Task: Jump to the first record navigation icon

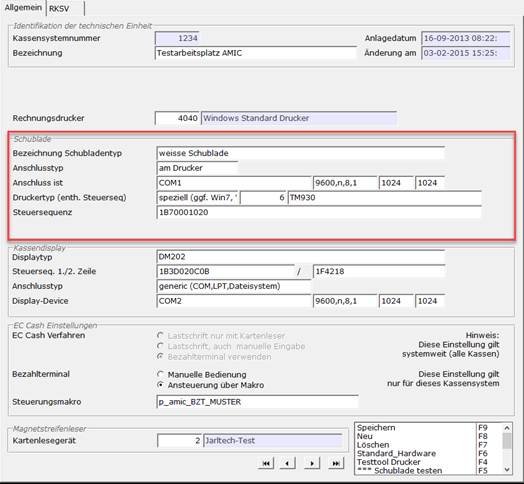Action: (266, 463)
